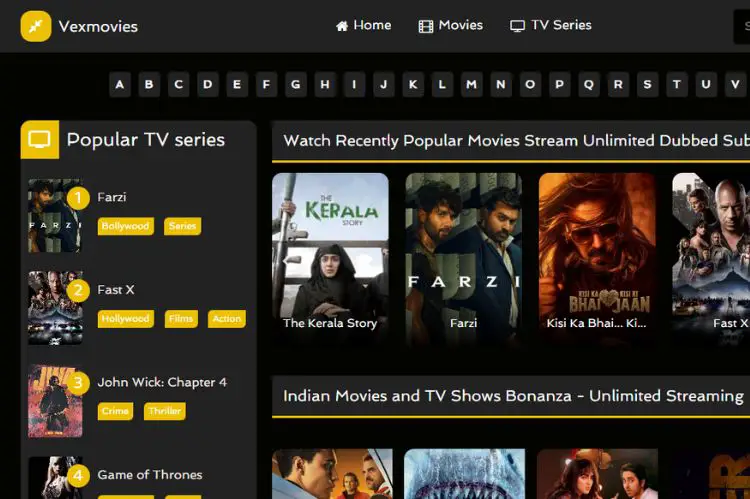Open the Vexmovies brand name link
Viewport: 750px width, 499px height.
pyautogui.click(x=98, y=26)
